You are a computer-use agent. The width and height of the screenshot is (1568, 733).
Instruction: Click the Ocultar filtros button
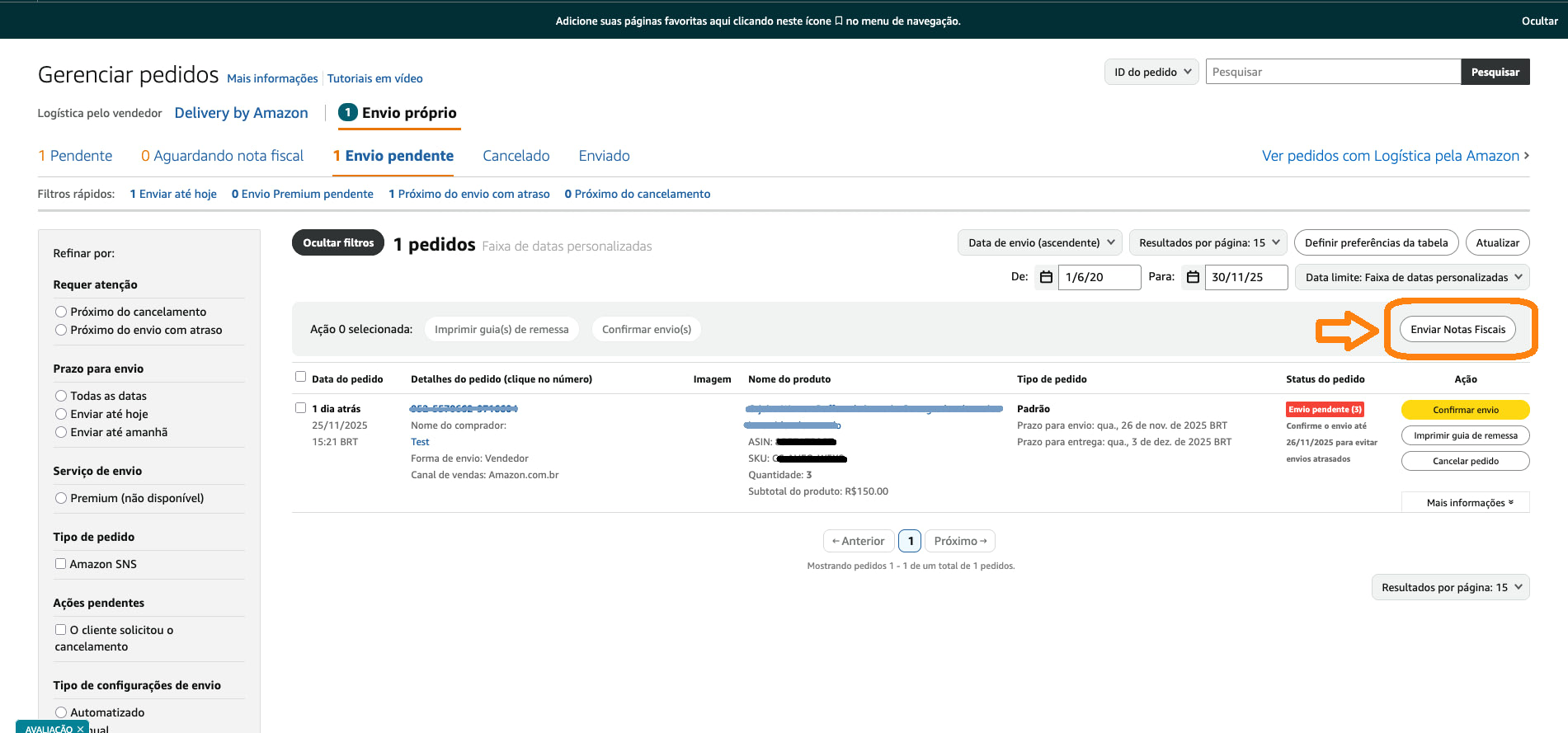338,242
